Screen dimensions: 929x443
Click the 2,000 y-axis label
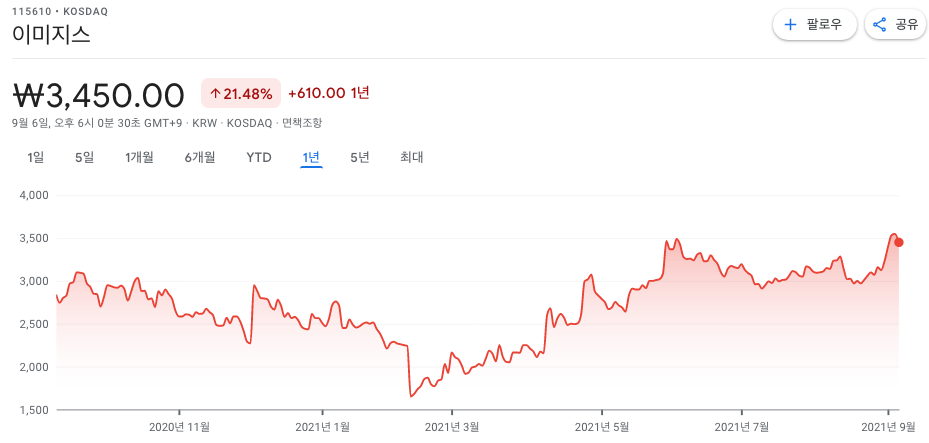pyautogui.click(x=36, y=367)
